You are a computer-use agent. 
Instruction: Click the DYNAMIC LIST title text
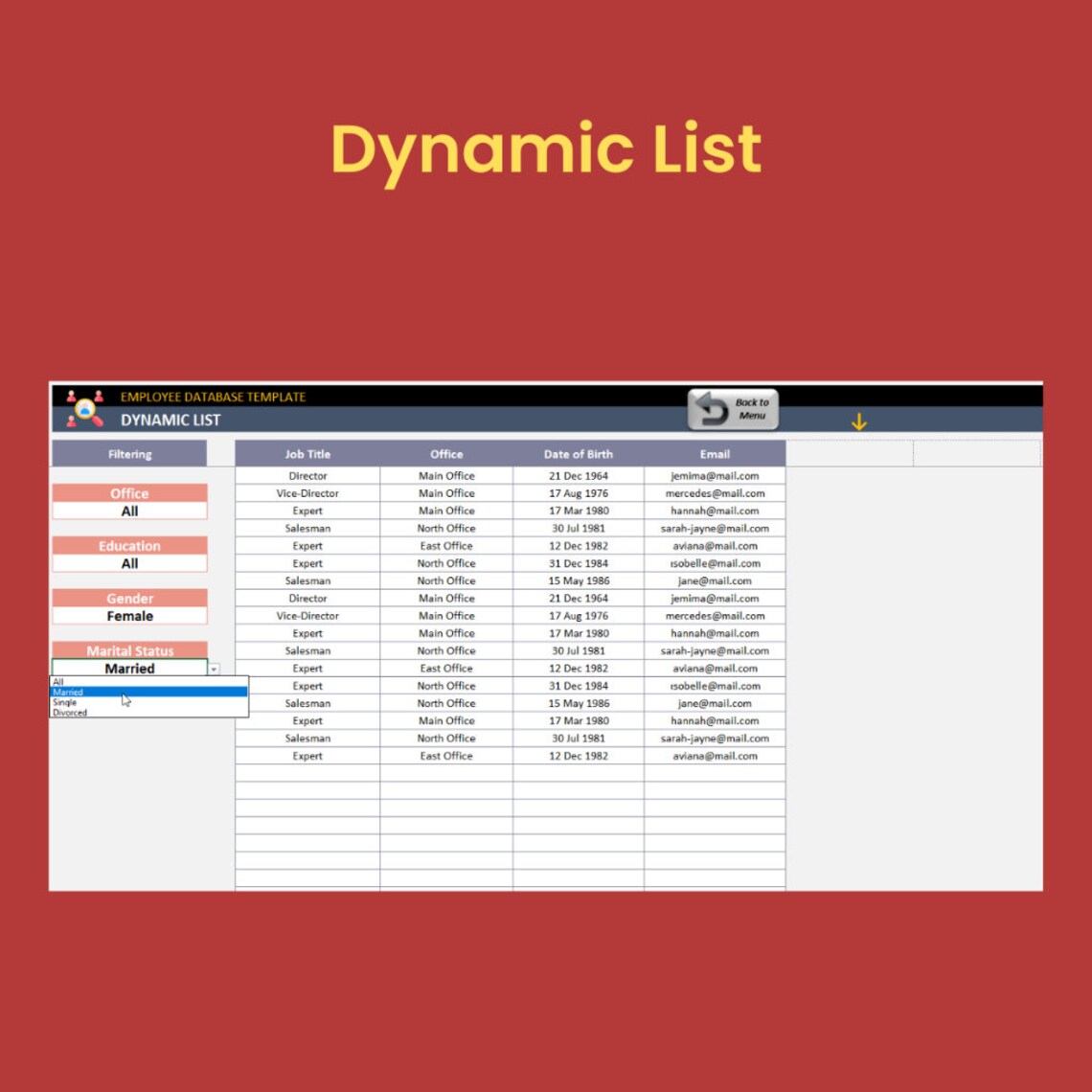pyautogui.click(x=170, y=420)
